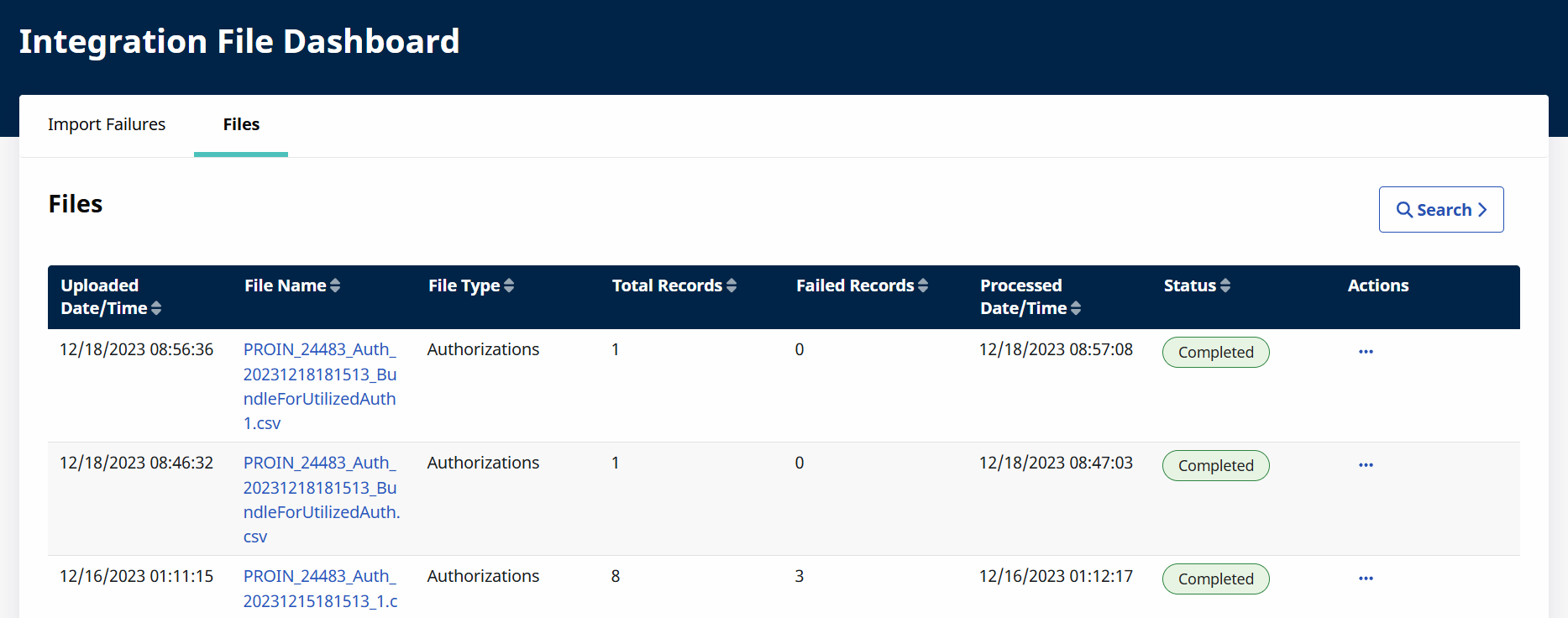Switch to Import Failures tab
This screenshot has height=618, width=1568.
[107, 124]
